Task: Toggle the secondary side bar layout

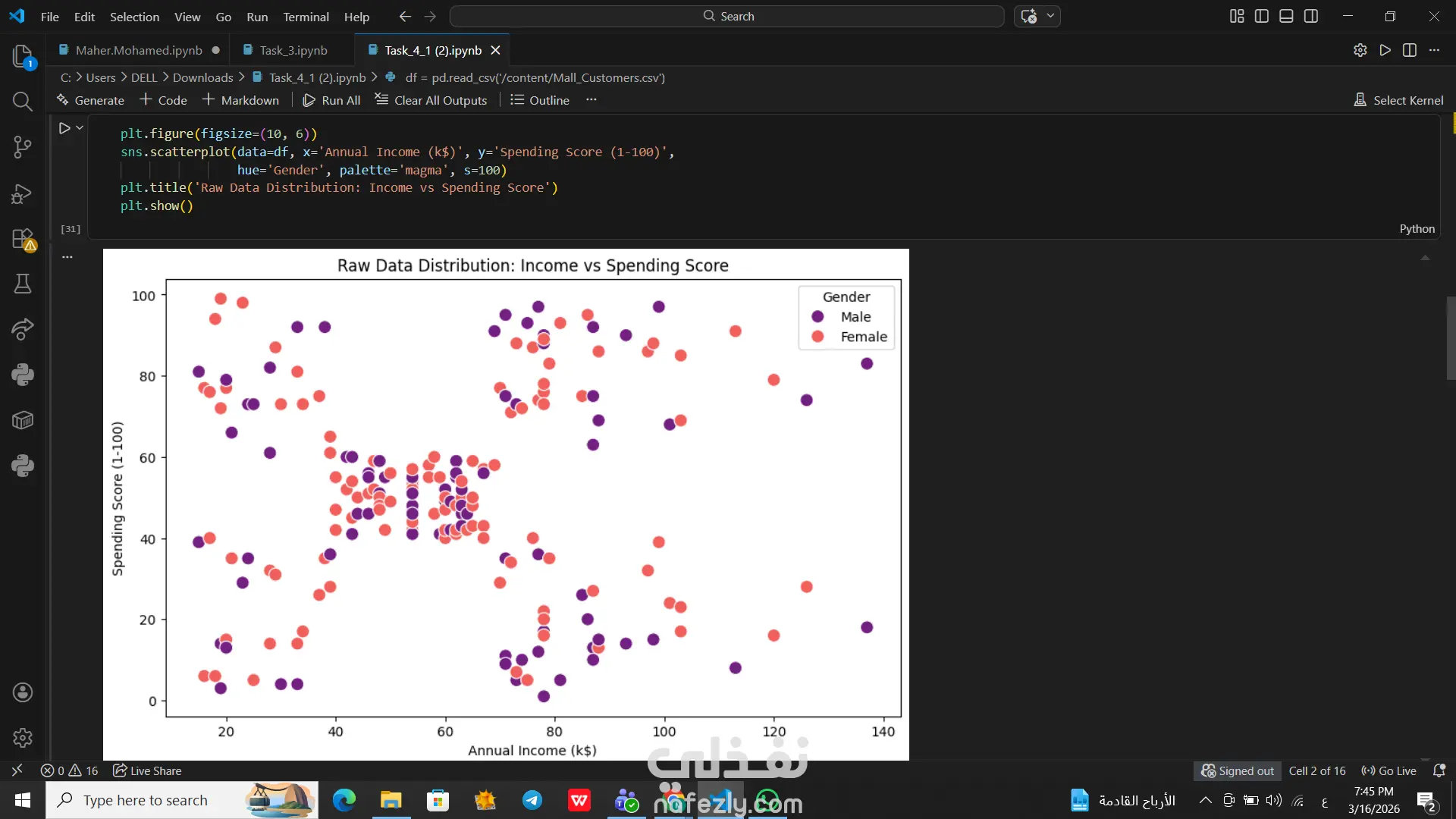Action: tap(1311, 16)
